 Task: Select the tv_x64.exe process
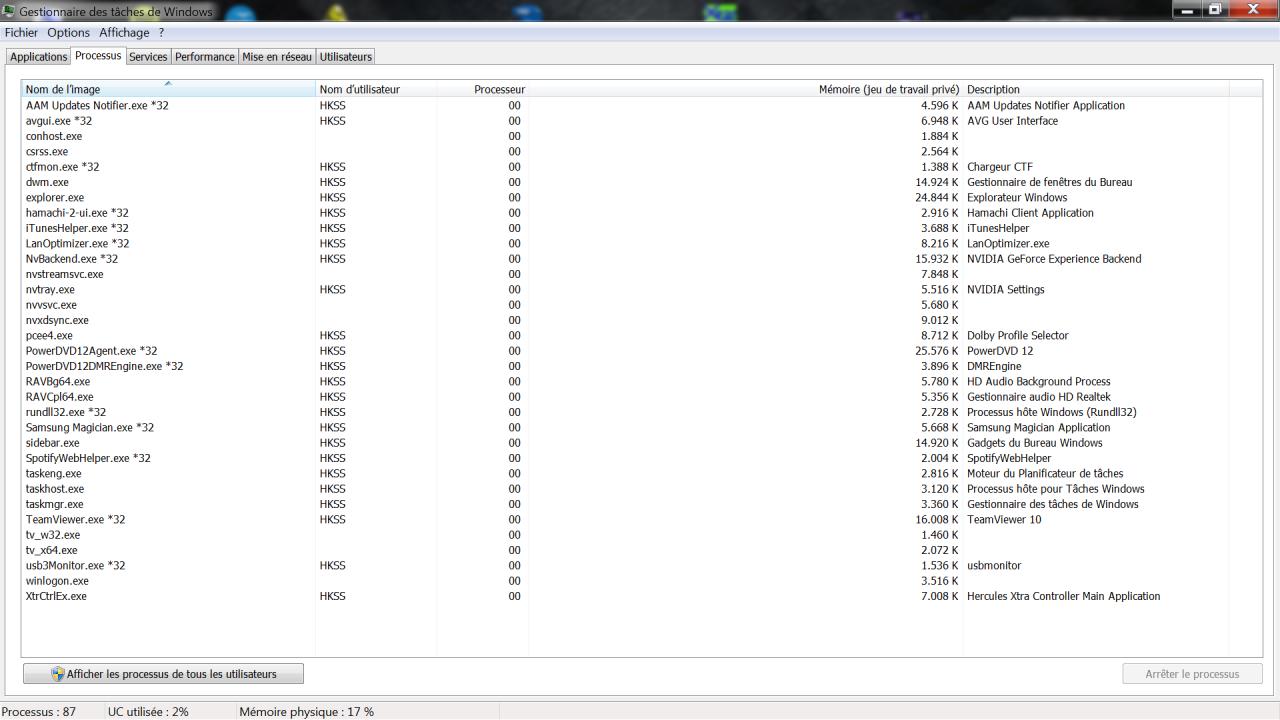[642, 550]
